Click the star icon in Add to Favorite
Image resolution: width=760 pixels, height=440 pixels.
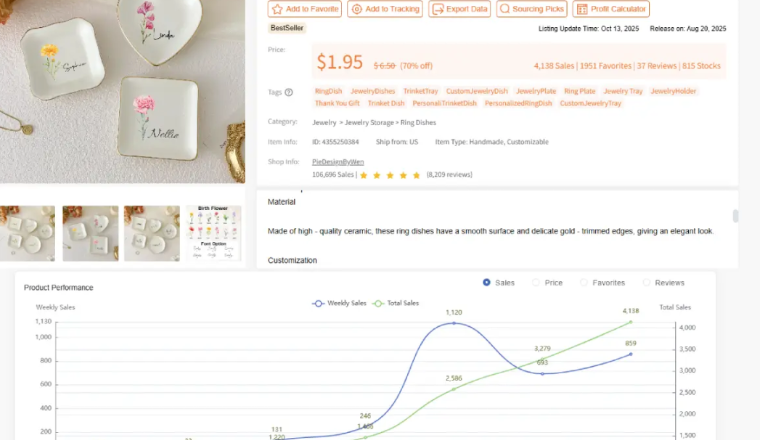[x=277, y=9]
